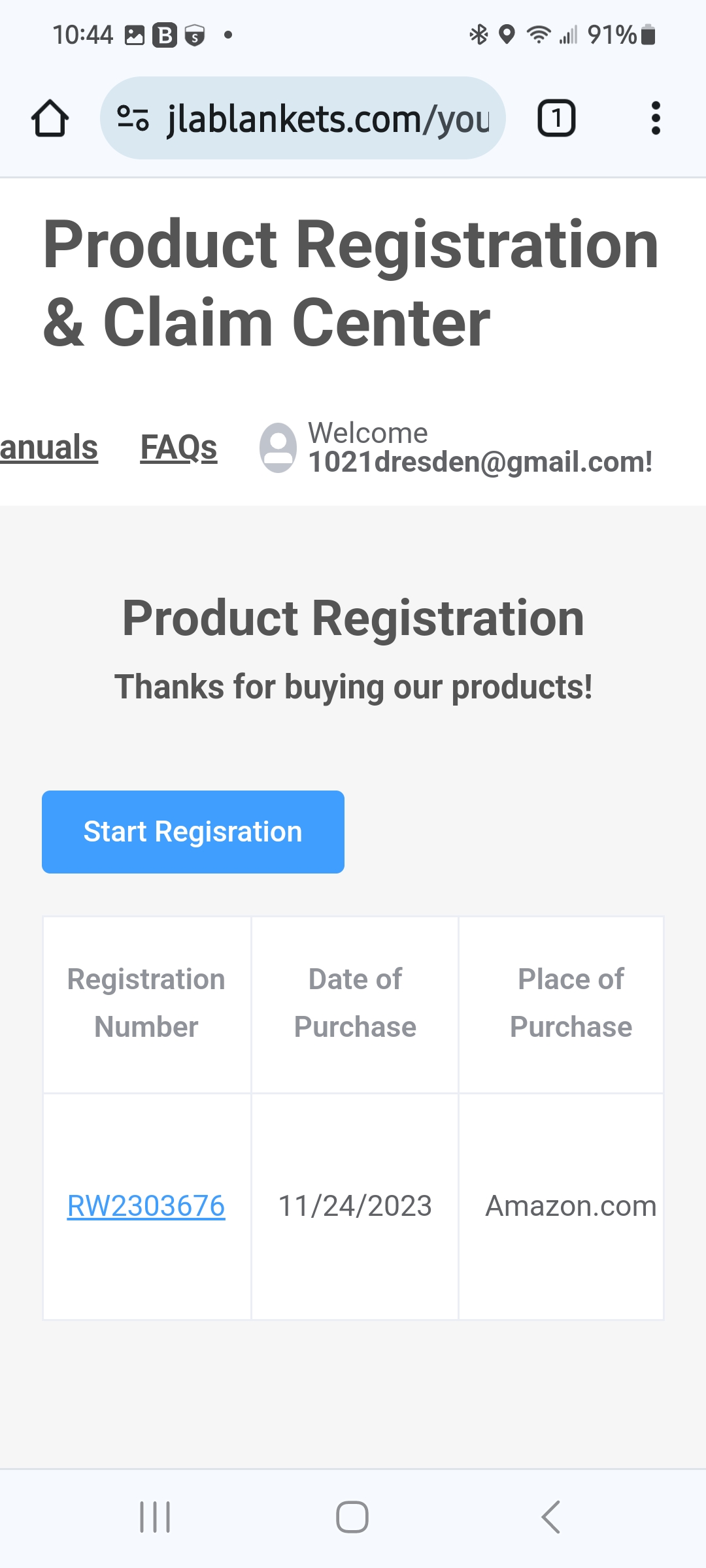Viewport: 706px width, 1568px height.
Task: Tap the jlablankets.com address bar
Action: 303,118
